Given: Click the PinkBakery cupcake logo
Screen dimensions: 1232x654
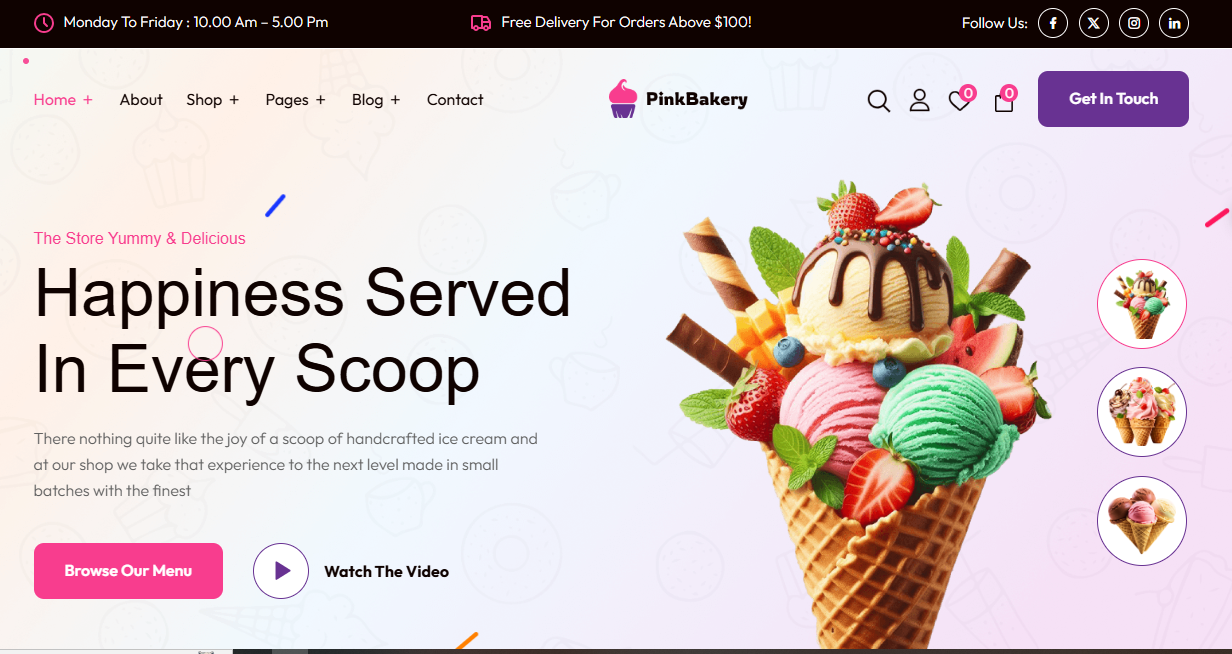Looking at the screenshot, I should tap(678, 99).
